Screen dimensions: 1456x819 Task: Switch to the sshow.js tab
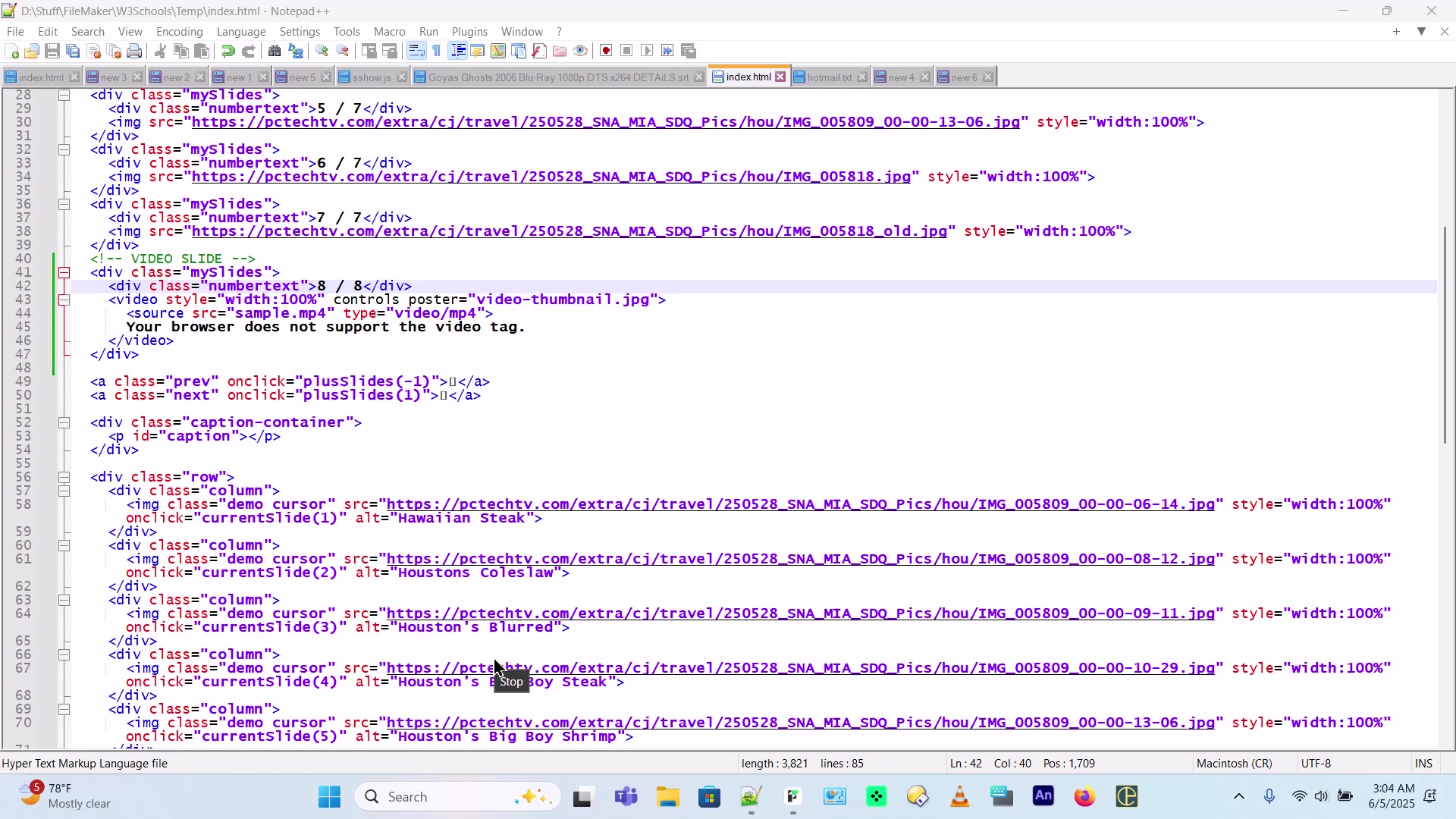[372, 77]
